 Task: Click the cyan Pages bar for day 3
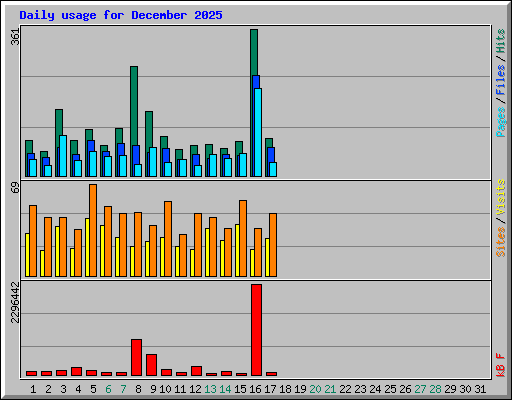pyautogui.click(x=63, y=156)
